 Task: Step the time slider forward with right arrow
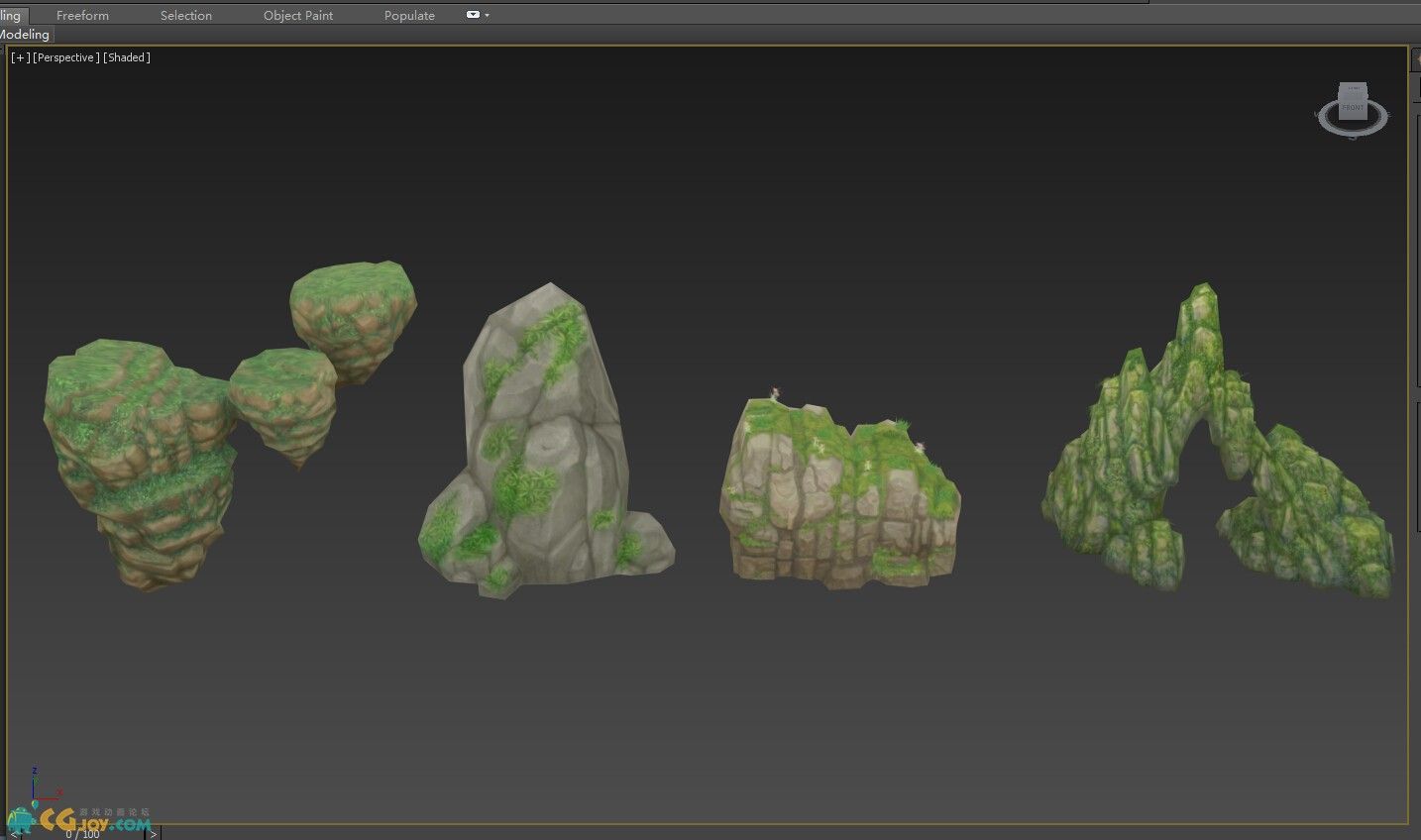[153, 835]
